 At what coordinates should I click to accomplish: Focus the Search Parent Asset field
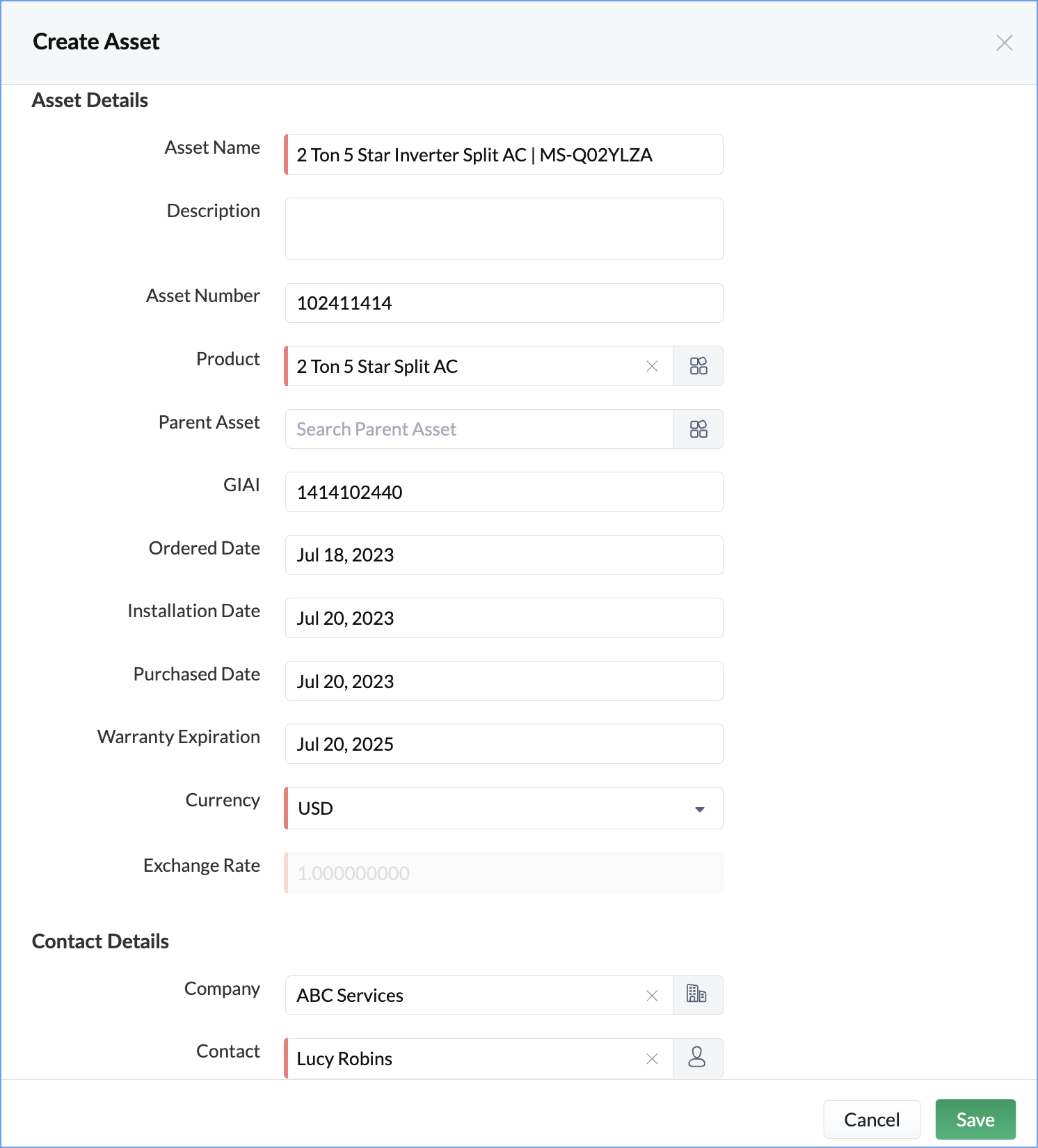(479, 429)
